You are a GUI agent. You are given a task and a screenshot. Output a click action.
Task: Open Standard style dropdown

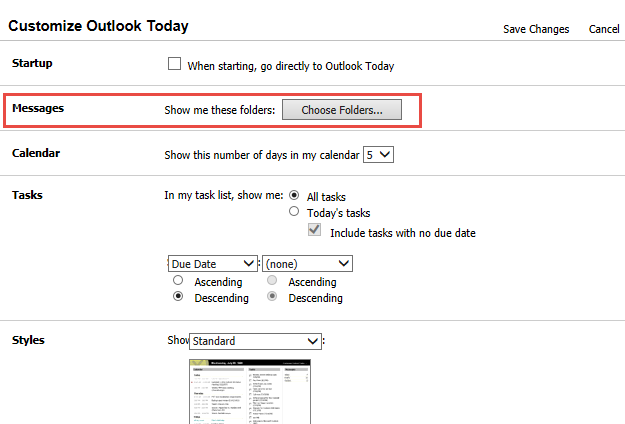tap(255, 341)
